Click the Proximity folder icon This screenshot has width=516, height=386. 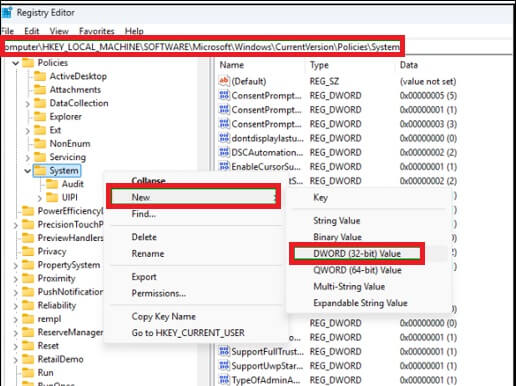coord(28,278)
